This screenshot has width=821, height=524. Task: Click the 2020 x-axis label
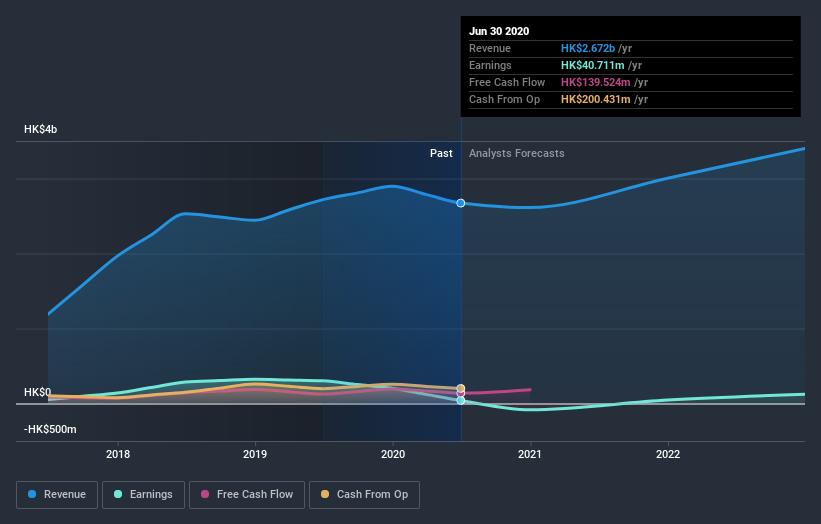[x=393, y=454]
